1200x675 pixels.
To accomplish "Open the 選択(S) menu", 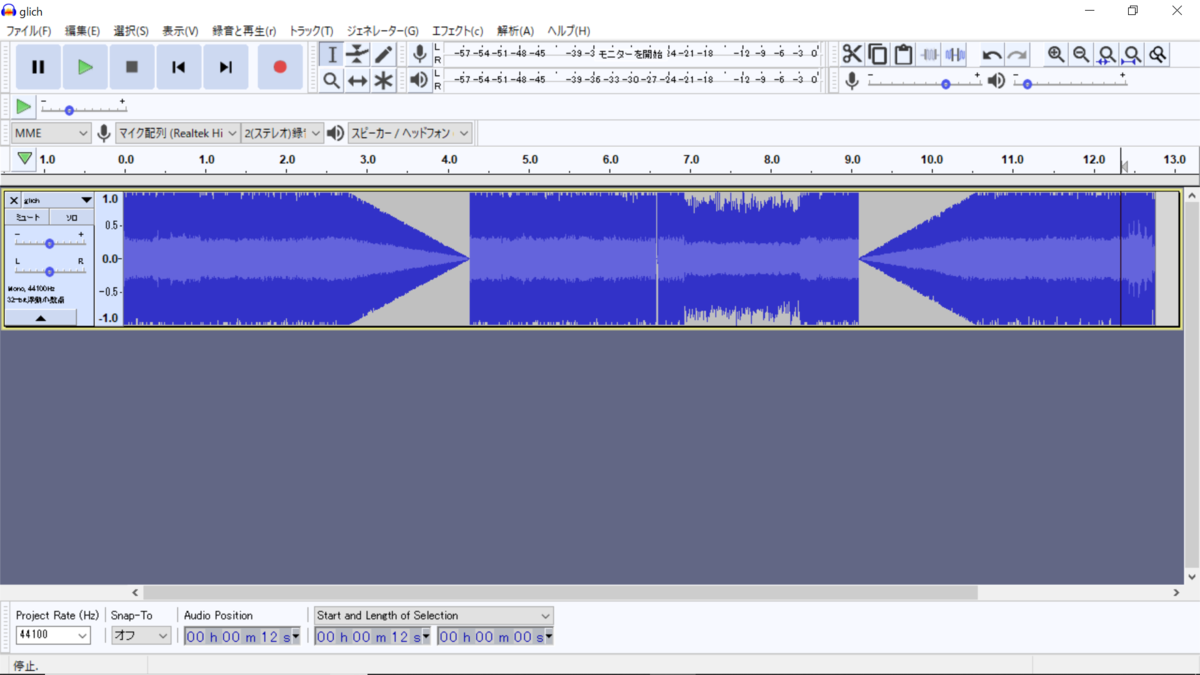I will (x=131, y=31).
